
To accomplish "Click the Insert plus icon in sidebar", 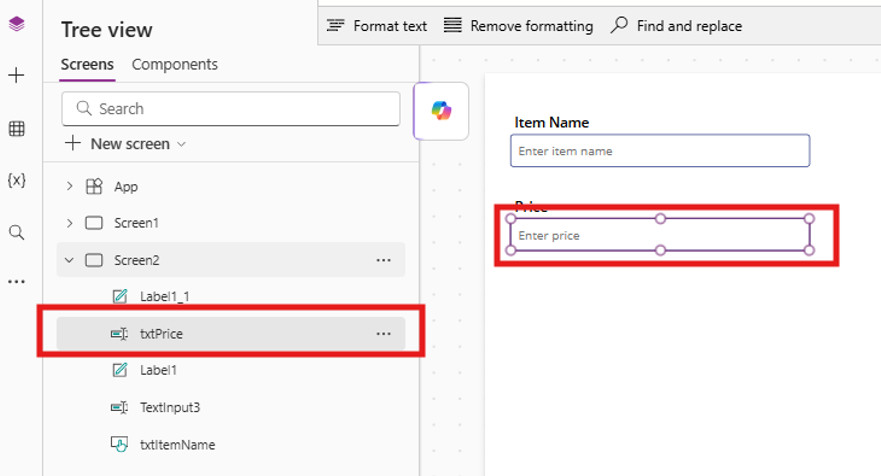I will [16, 76].
